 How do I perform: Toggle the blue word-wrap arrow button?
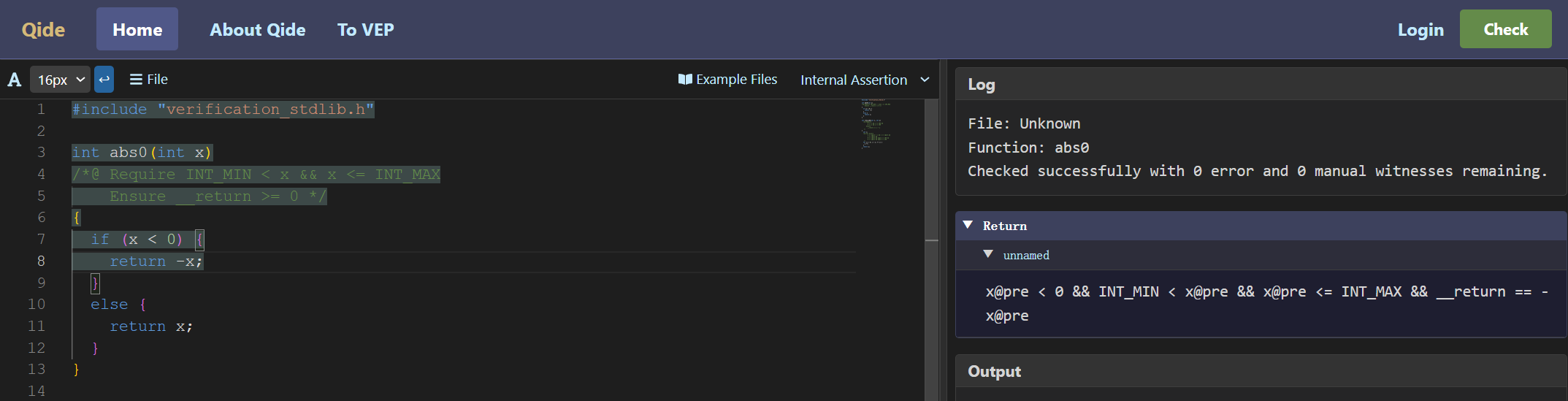104,80
